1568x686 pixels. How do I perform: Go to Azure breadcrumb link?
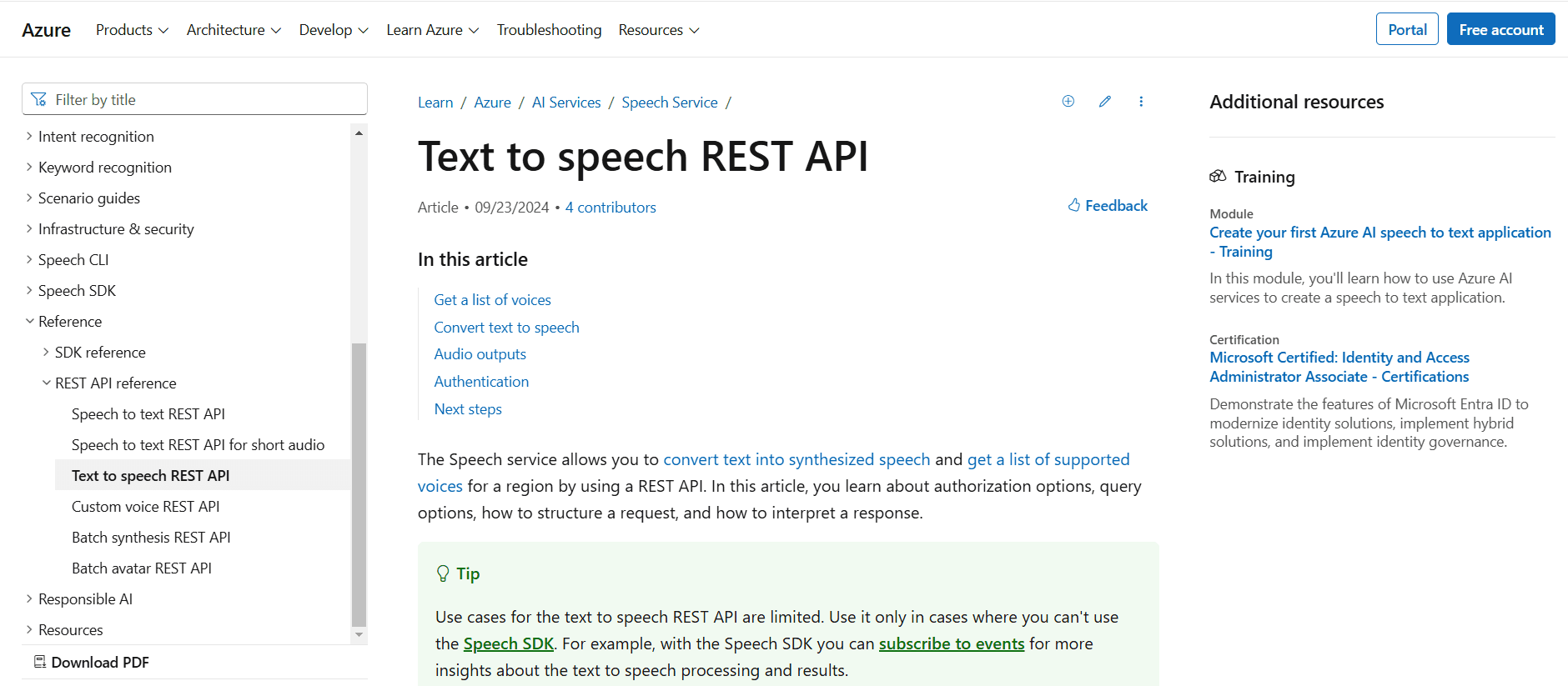click(x=492, y=103)
